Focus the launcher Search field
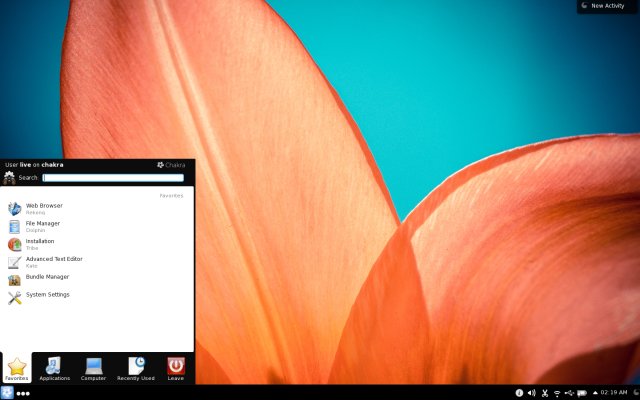The width and height of the screenshot is (640, 400). coord(113,178)
